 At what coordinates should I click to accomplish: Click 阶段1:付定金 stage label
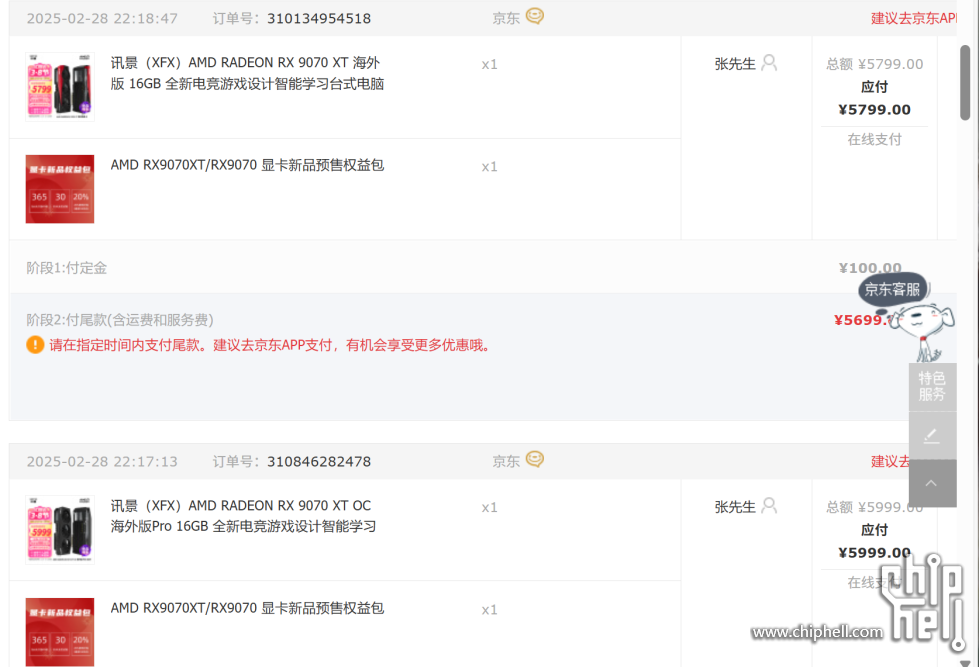pyautogui.click(x=67, y=268)
